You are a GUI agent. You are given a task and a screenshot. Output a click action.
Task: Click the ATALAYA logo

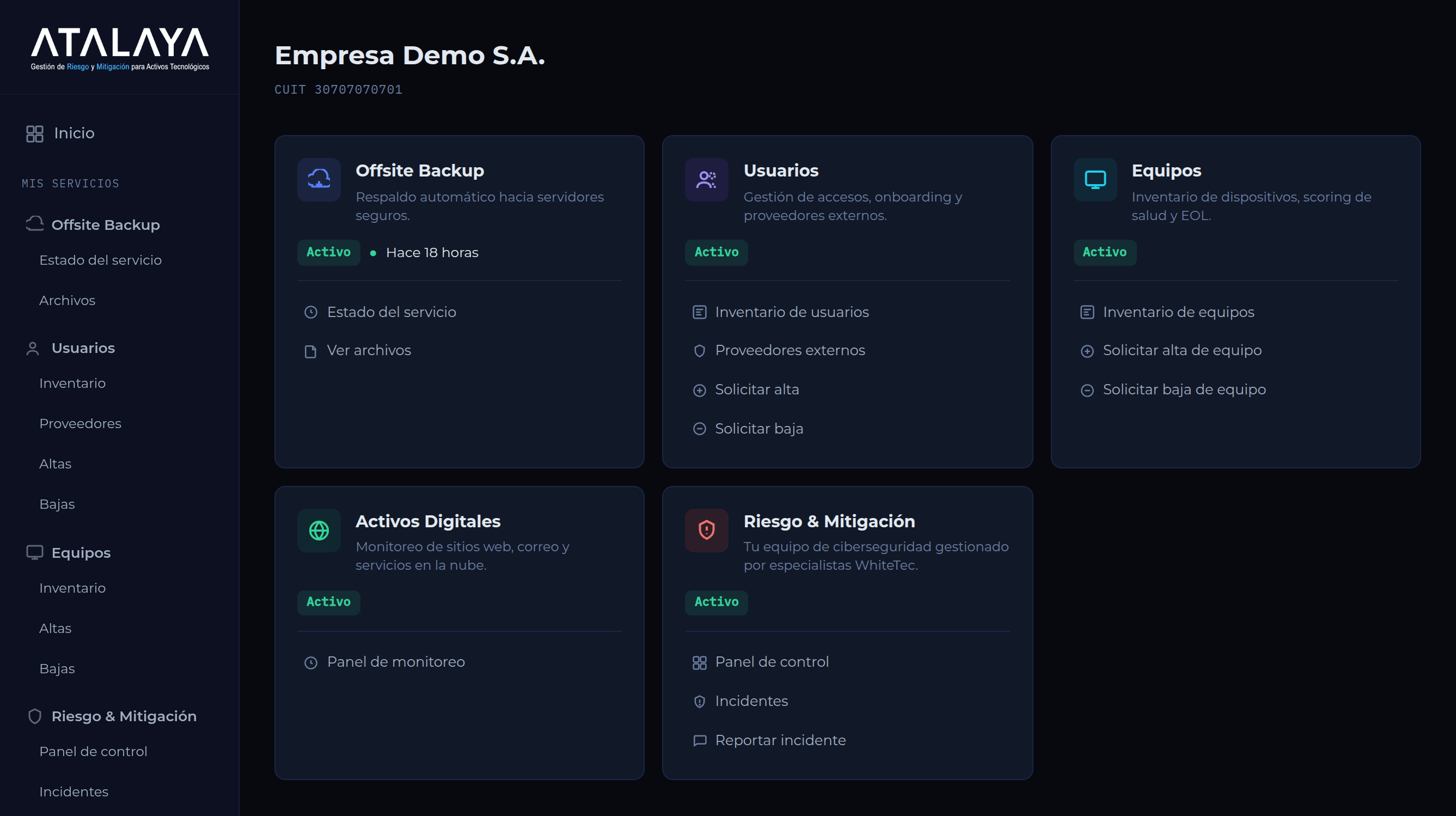(120, 48)
